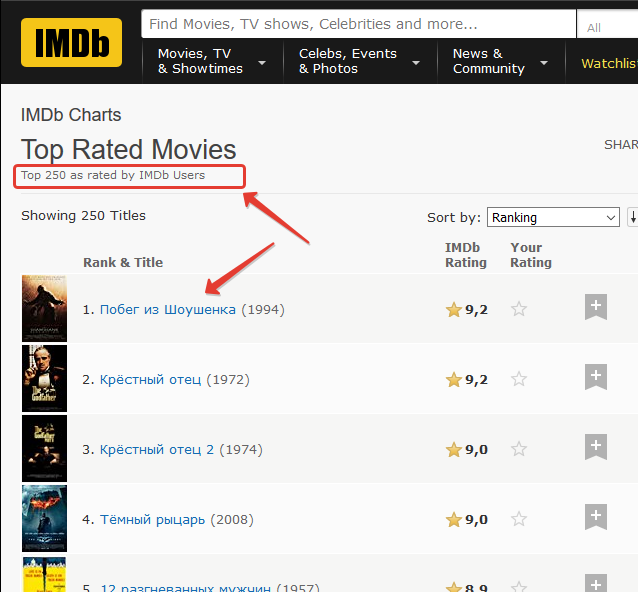The height and width of the screenshot is (592, 638).
Task: Open the Watchlist menu item
Action: [609, 63]
